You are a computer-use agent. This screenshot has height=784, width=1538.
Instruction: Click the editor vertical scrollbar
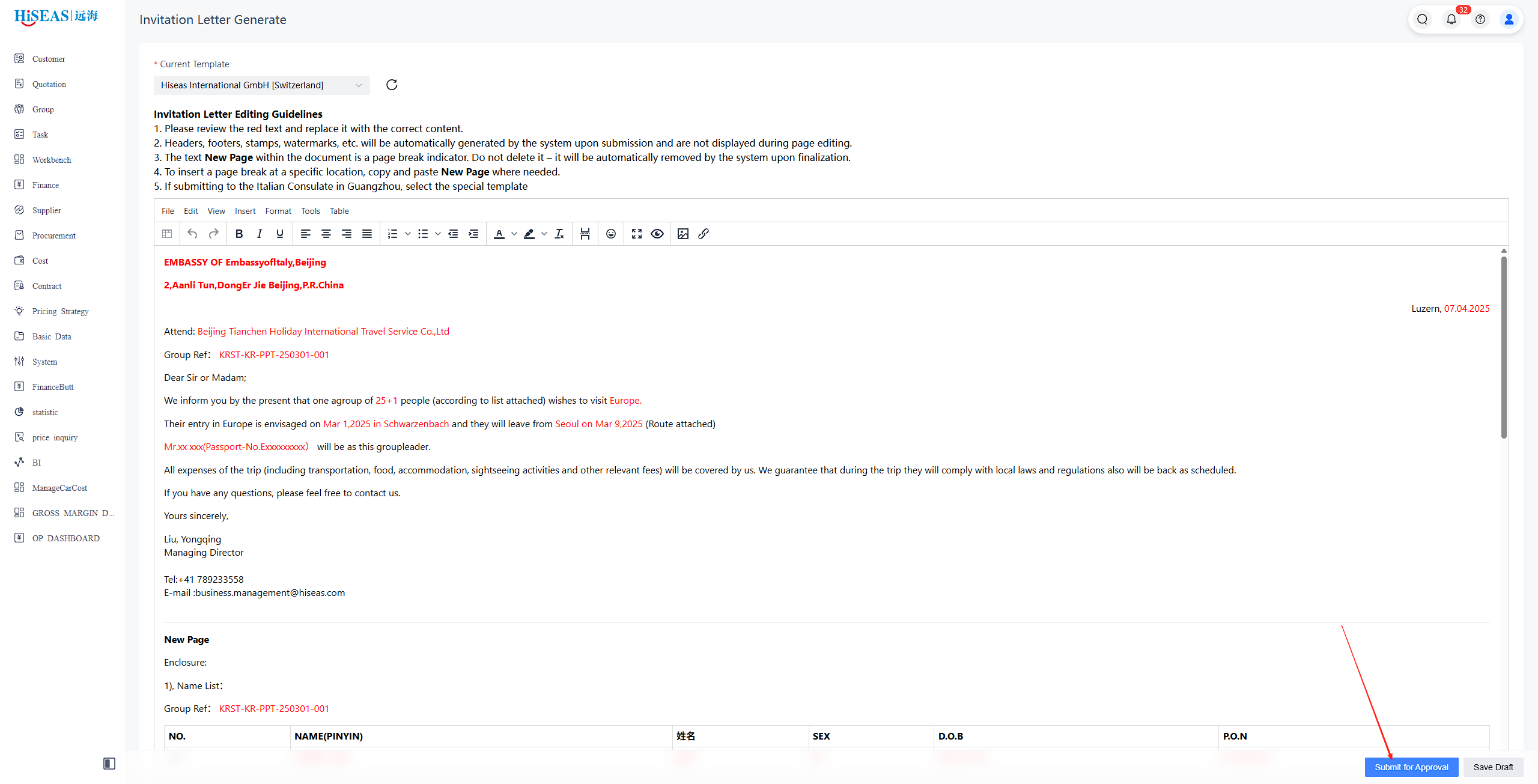pyautogui.click(x=1504, y=348)
